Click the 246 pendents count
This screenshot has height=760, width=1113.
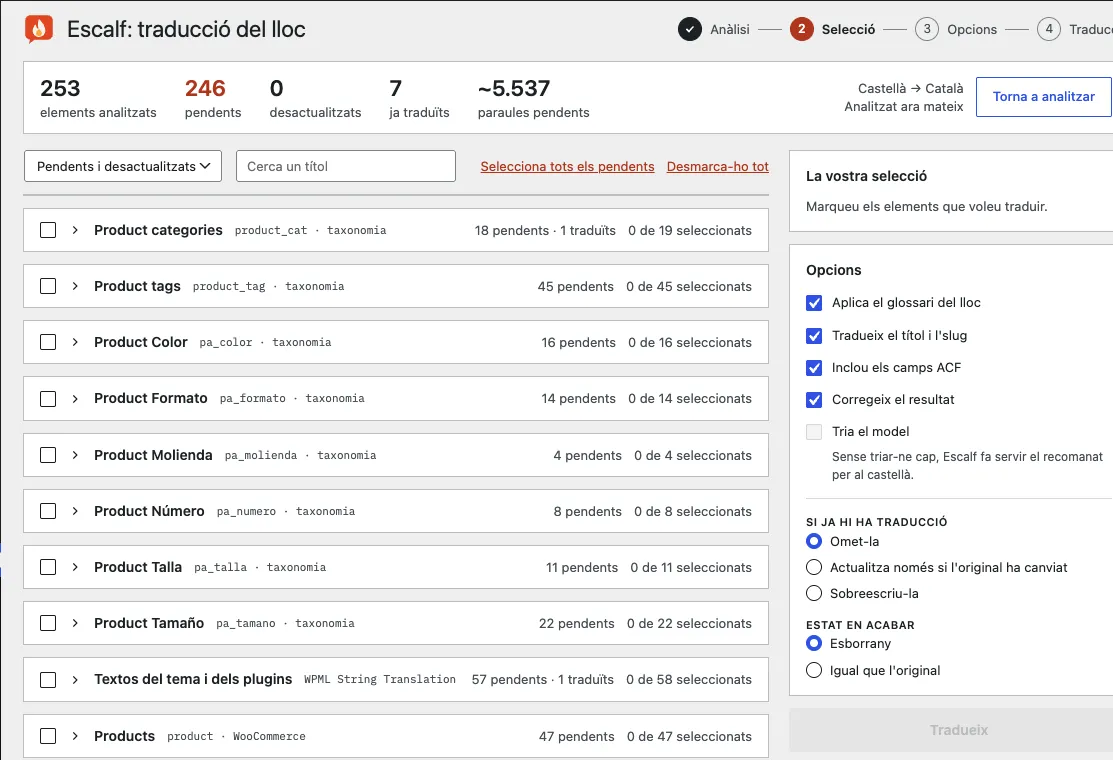[212, 98]
